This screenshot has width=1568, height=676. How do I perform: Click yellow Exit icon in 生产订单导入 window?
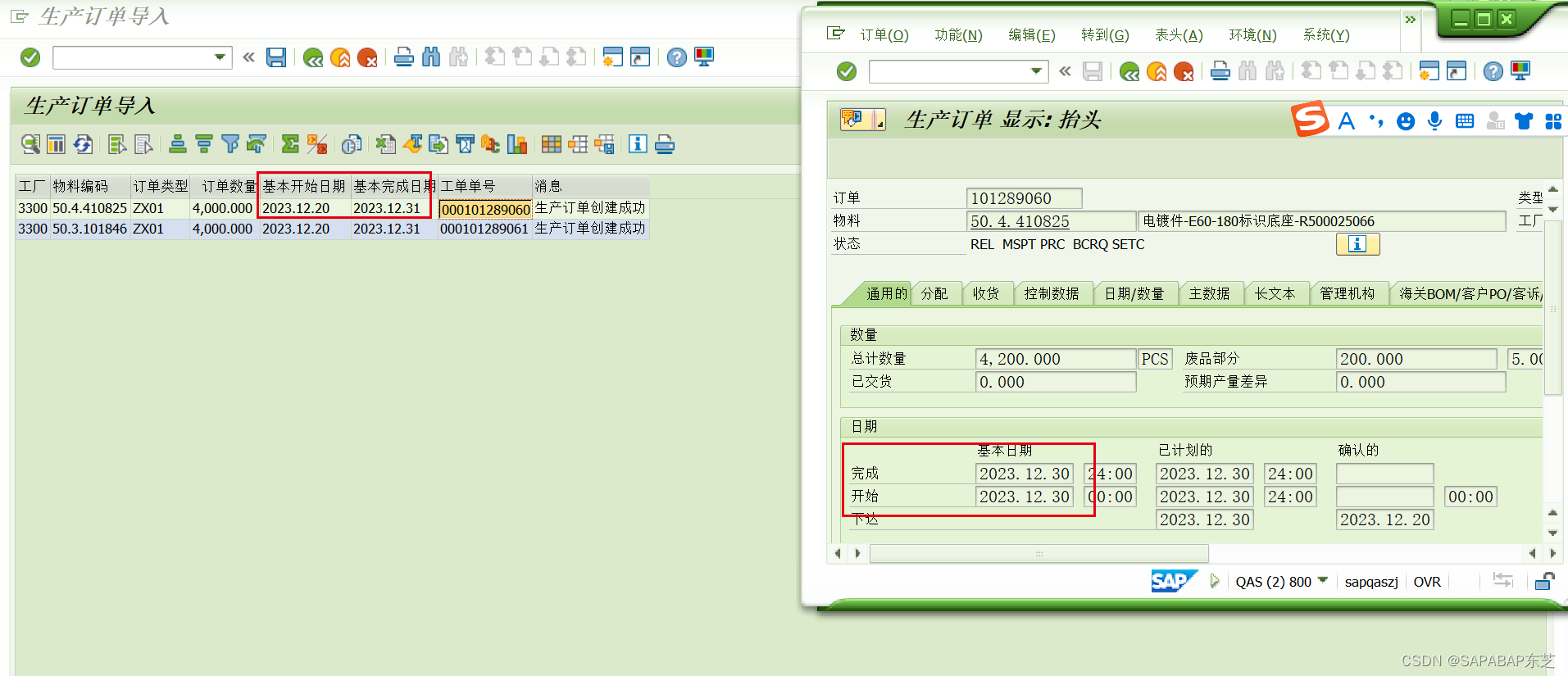[x=339, y=57]
